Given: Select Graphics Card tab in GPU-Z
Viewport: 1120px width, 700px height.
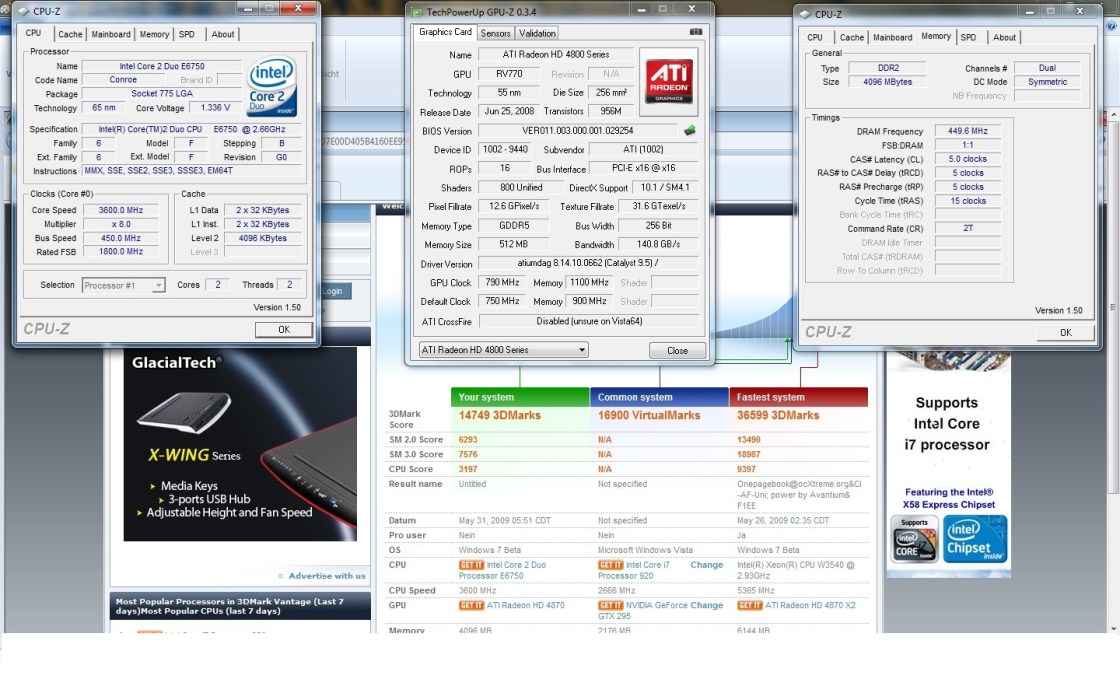Looking at the screenshot, I should coord(445,32).
